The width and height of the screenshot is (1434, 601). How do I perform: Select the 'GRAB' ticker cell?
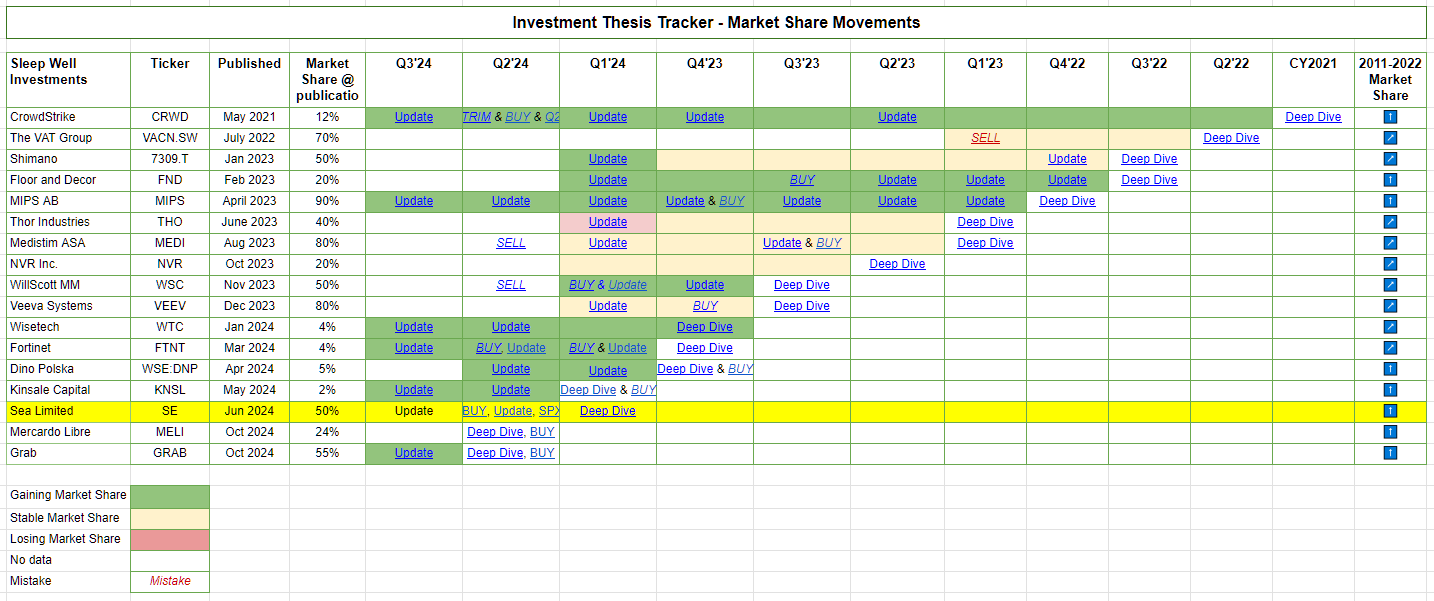coord(170,453)
